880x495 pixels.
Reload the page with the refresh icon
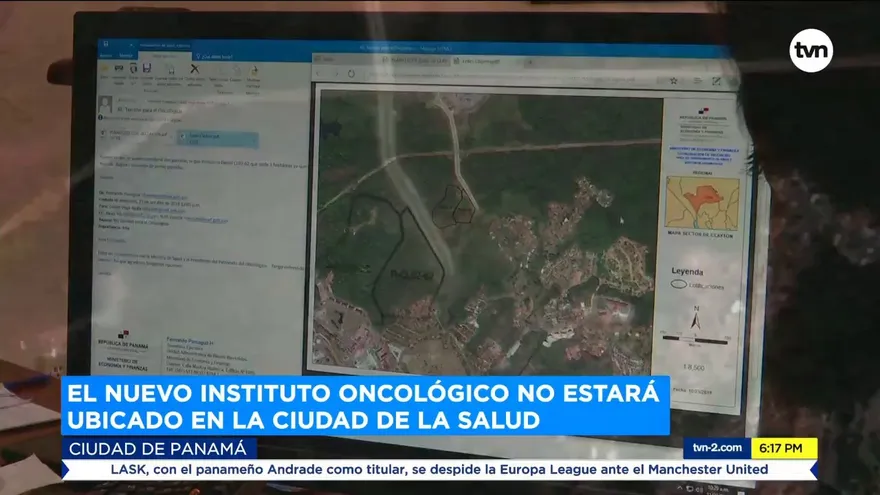[351, 74]
